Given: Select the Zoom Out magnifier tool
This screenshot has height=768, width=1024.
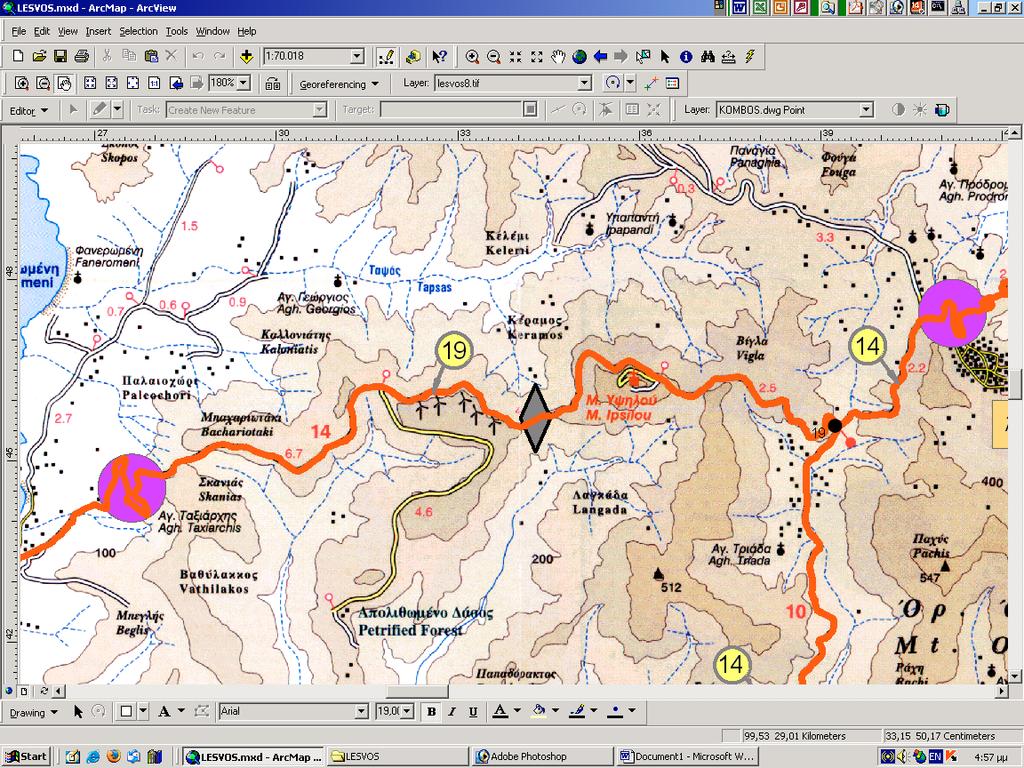Looking at the screenshot, I should [x=494, y=57].
